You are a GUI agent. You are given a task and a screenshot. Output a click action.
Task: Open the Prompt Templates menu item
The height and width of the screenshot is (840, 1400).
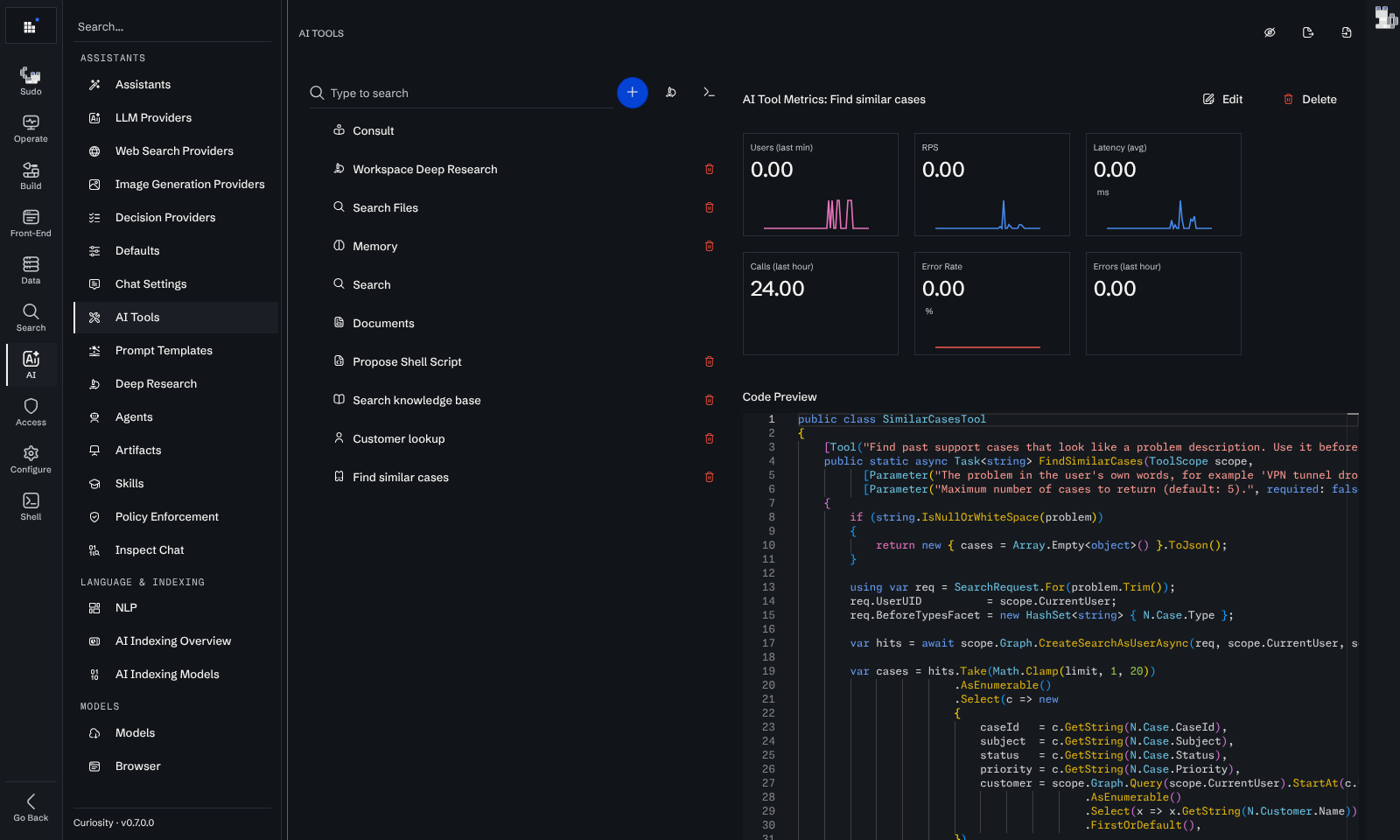click(176, 351)
